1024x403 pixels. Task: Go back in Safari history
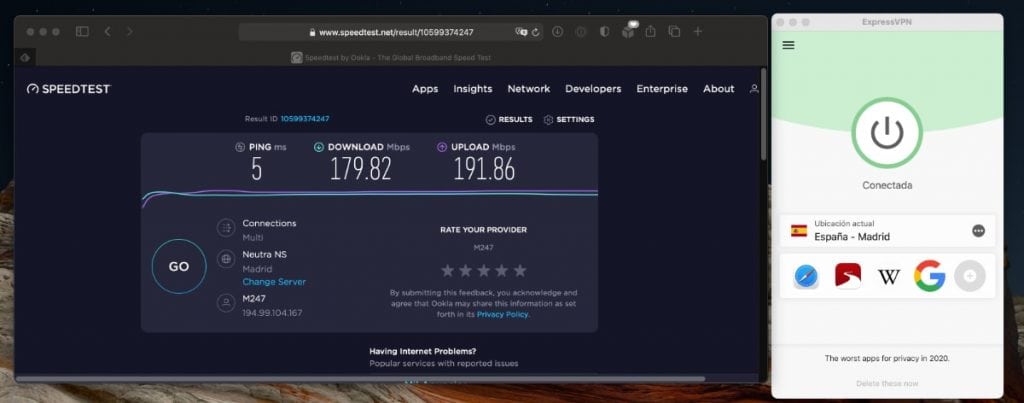(x=107, y=31)
